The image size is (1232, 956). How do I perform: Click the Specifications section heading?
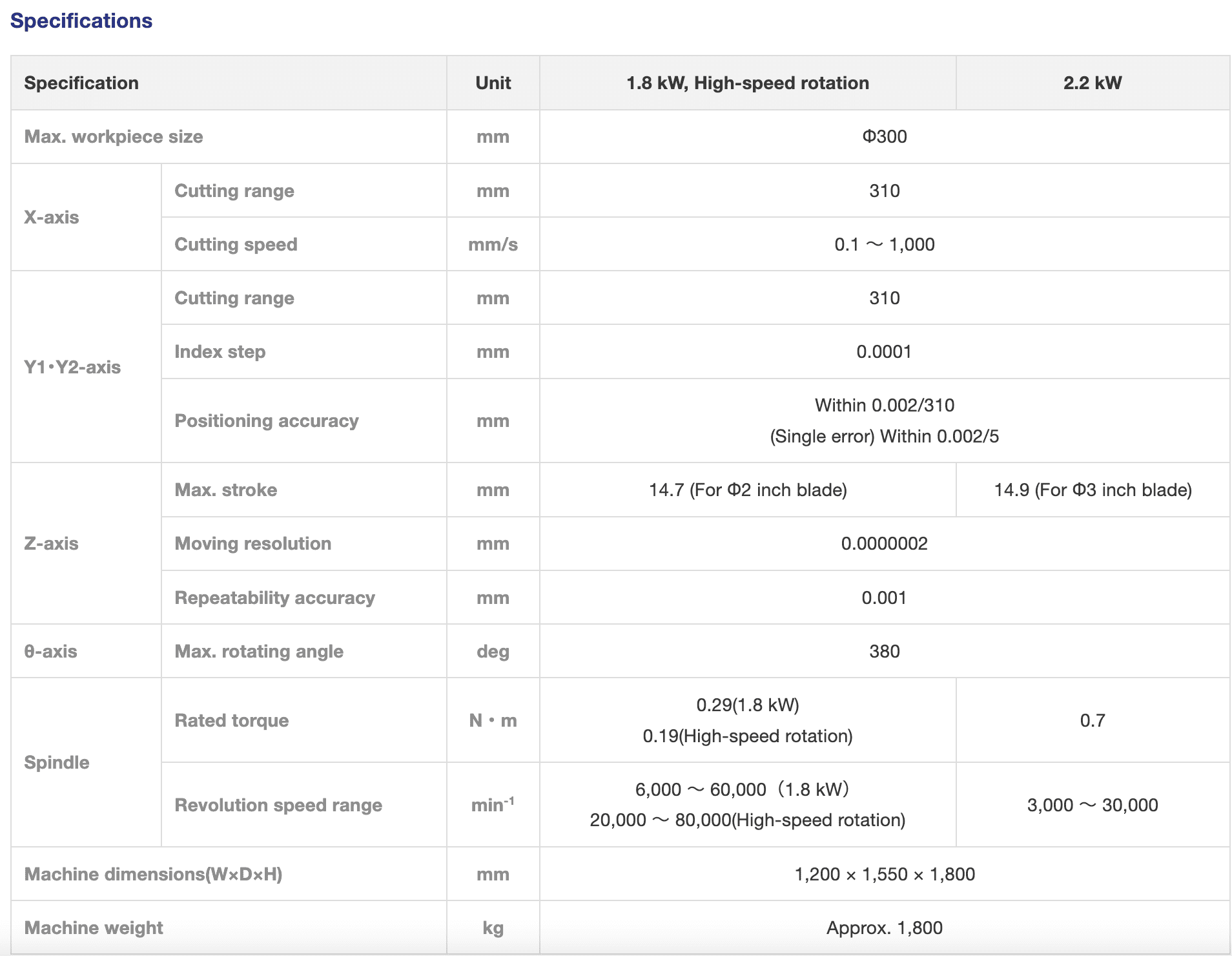click(x=81, y=21)
